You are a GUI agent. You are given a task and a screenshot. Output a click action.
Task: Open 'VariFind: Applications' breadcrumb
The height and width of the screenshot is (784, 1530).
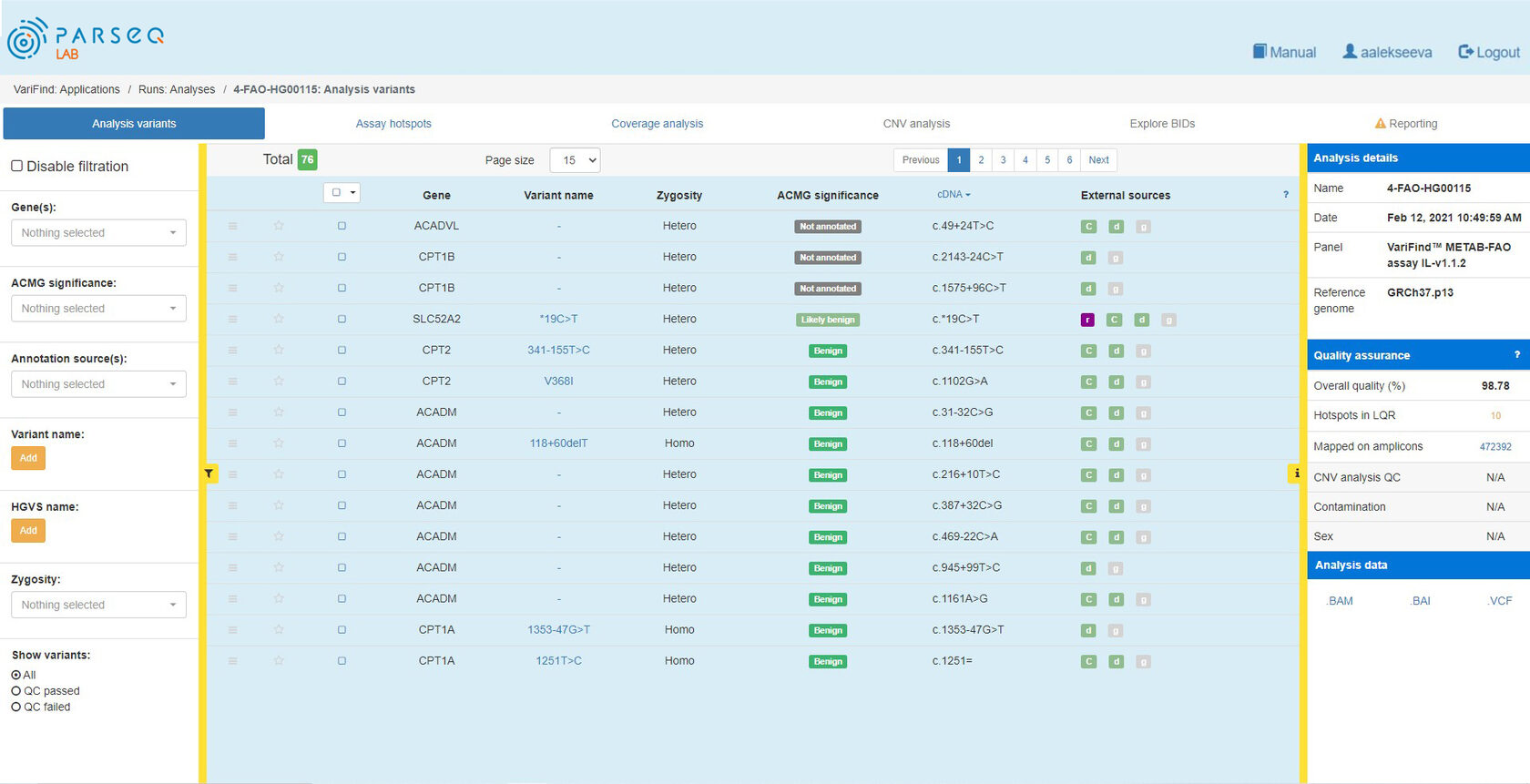66,89
